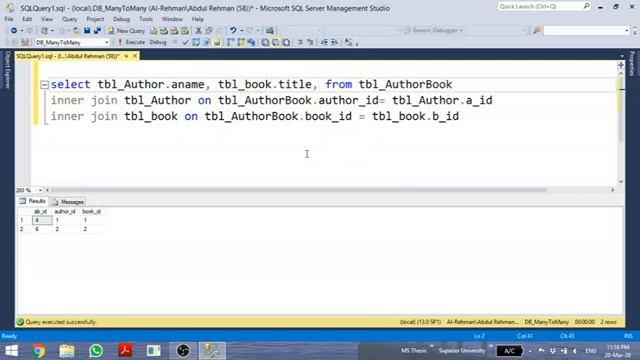Screen dimensions: 640x360
Task: Switch to the Results tab
Action: click(33, 201)
